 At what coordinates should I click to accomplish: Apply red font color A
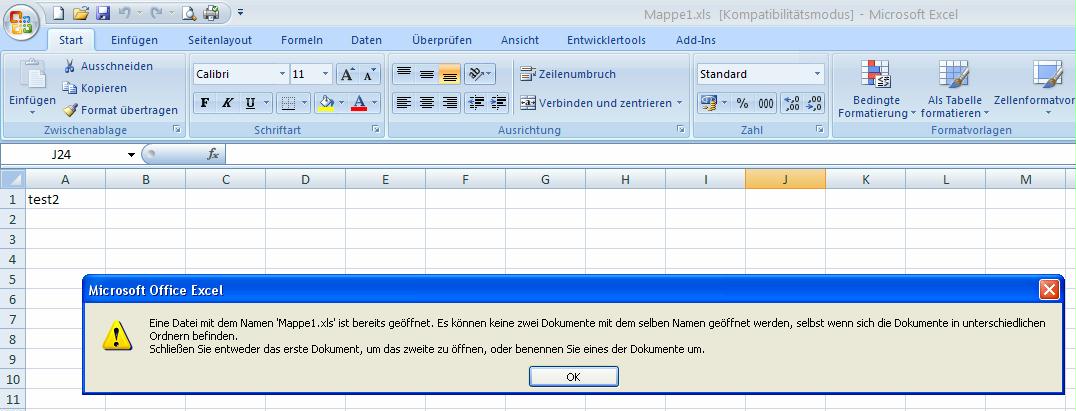(359, 103)
